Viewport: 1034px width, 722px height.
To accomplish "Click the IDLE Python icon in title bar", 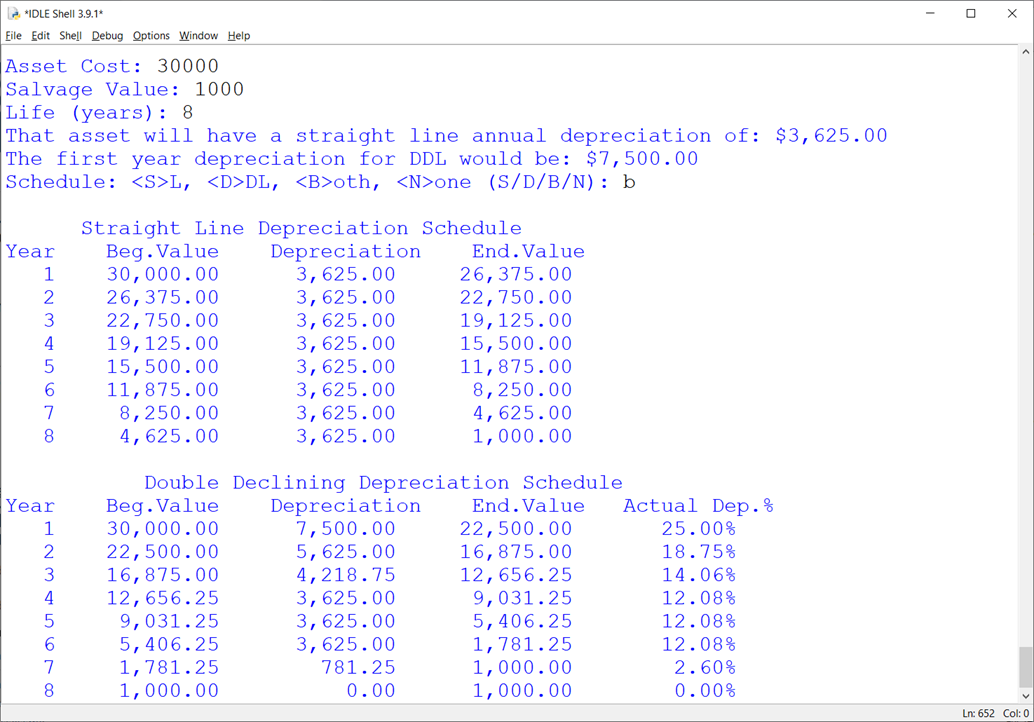I will coord(13,13).
